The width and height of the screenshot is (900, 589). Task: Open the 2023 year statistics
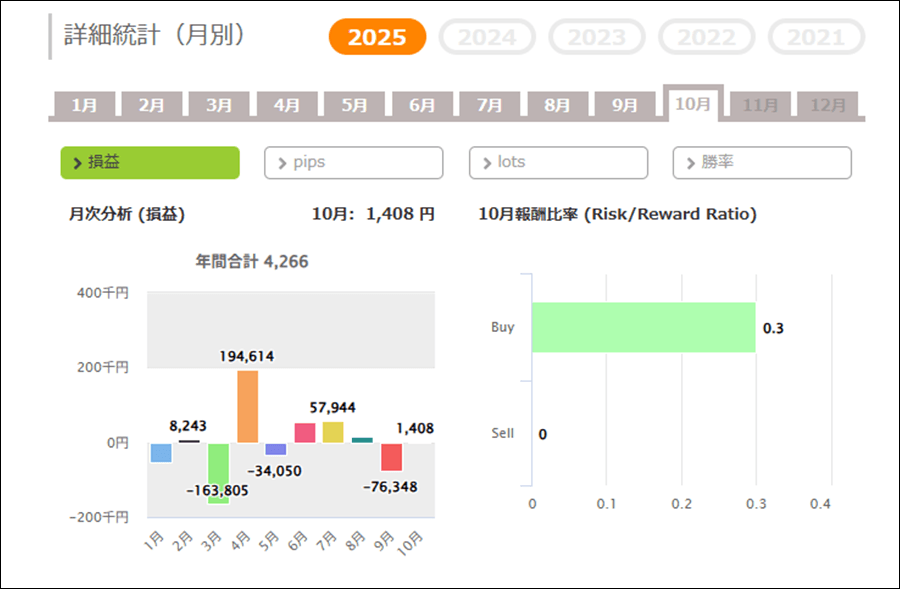(x=597, y=37)
